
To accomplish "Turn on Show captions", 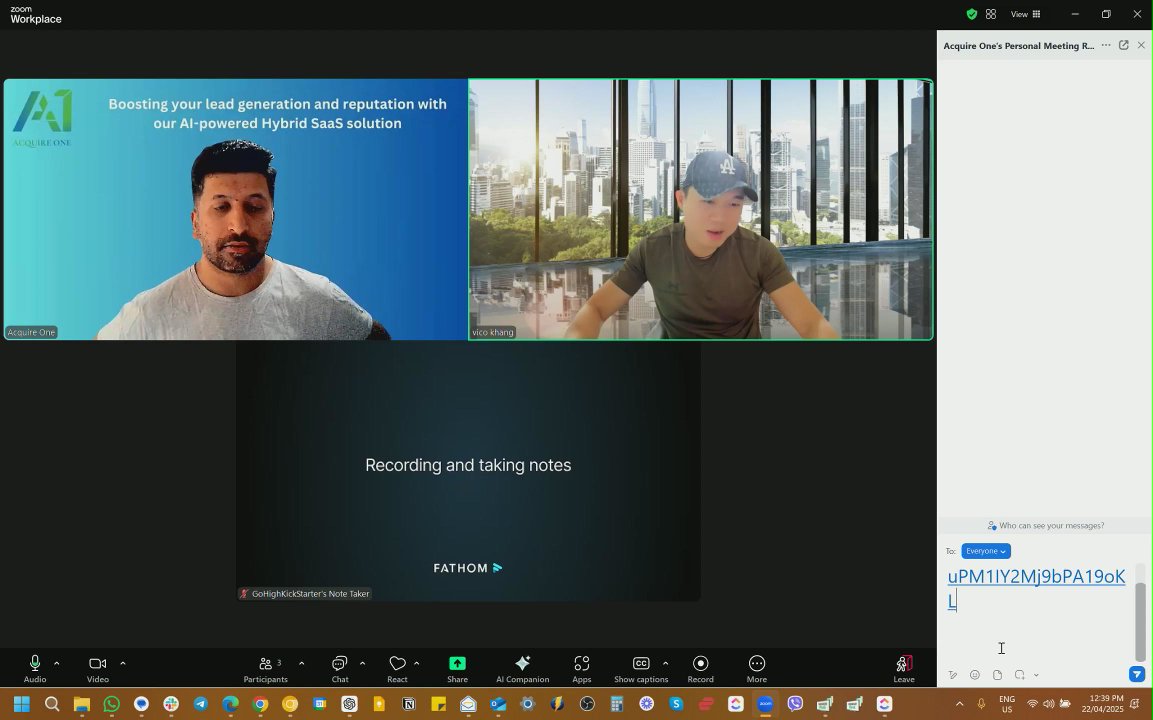I will click(x=641, y=669).
